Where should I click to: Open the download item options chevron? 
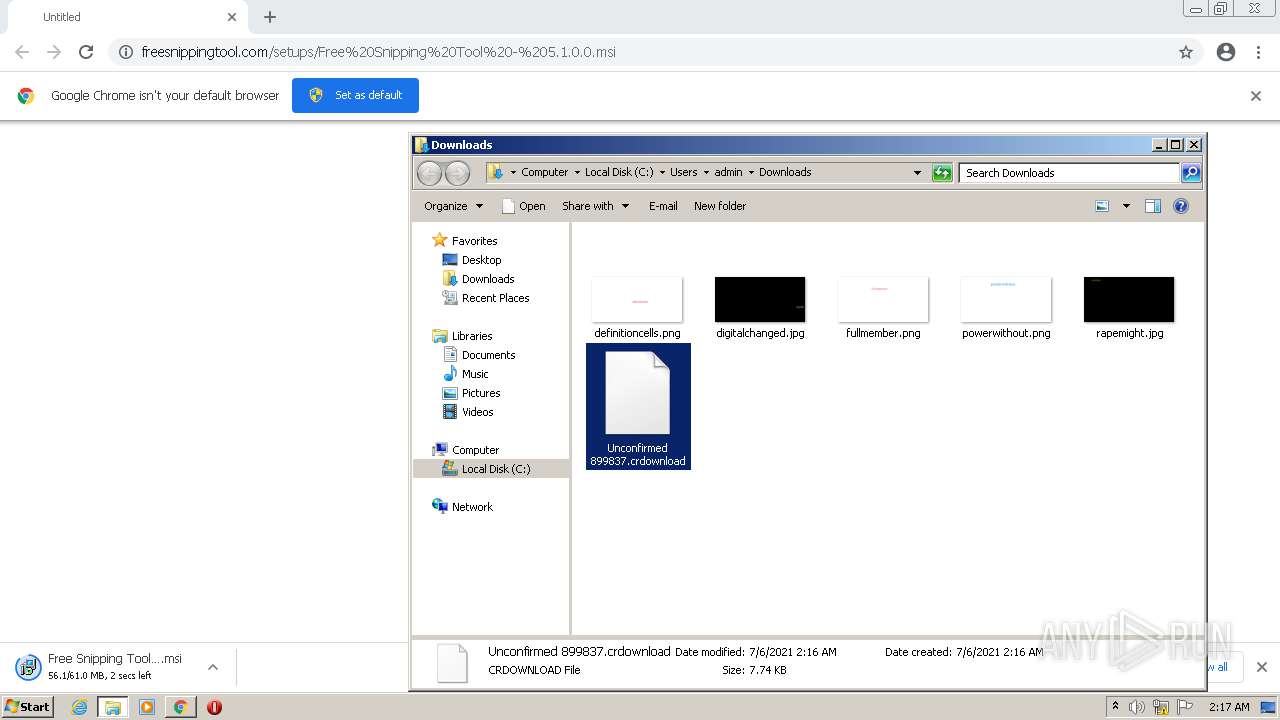pos(213,667)
